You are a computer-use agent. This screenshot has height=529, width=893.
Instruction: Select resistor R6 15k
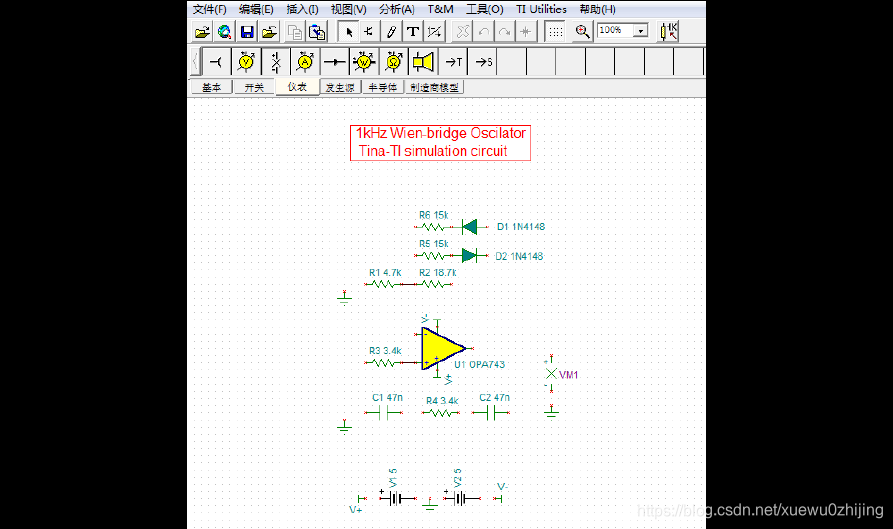[x=433, y=227]
